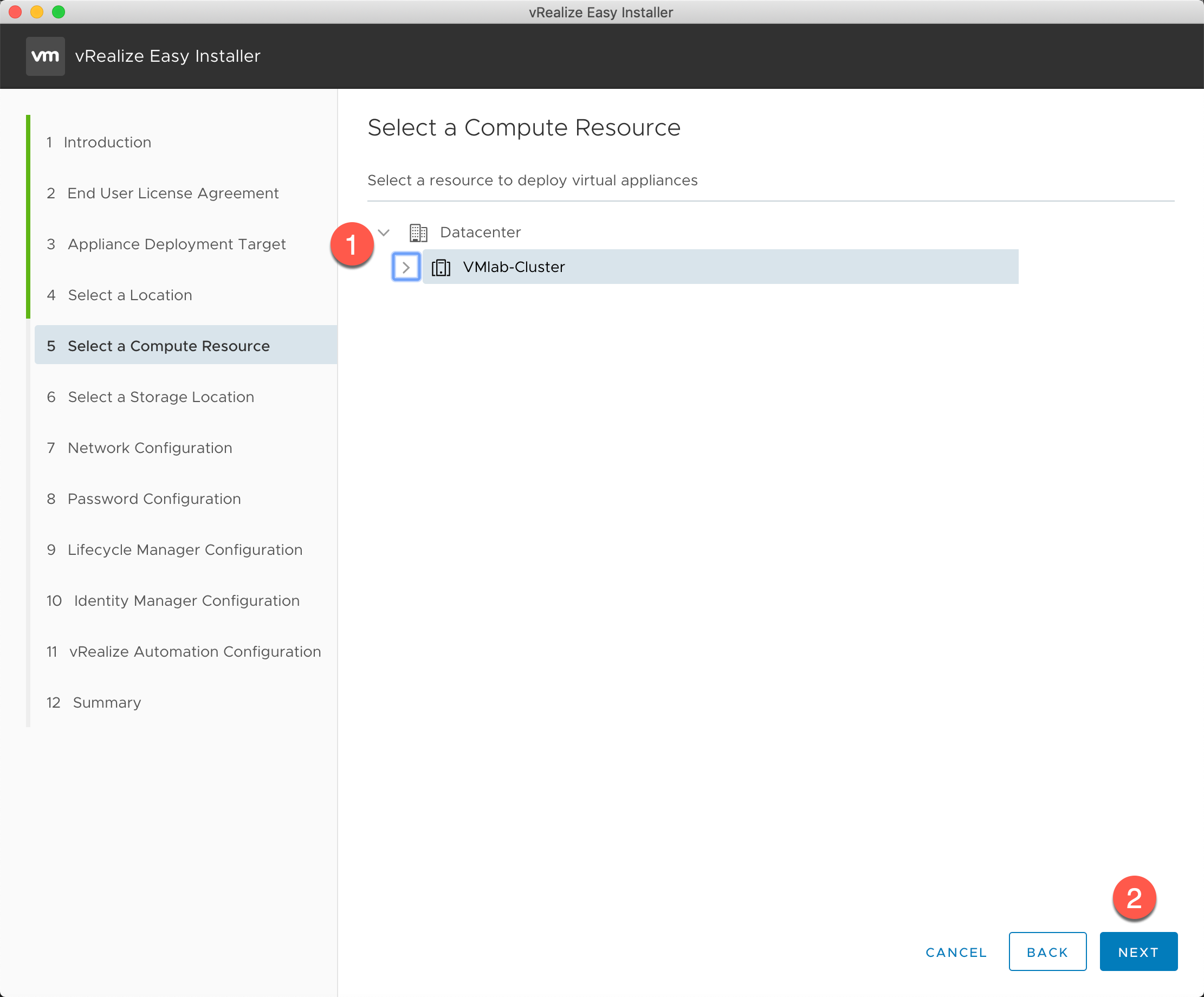Minimize the installer window

[37, 12]
